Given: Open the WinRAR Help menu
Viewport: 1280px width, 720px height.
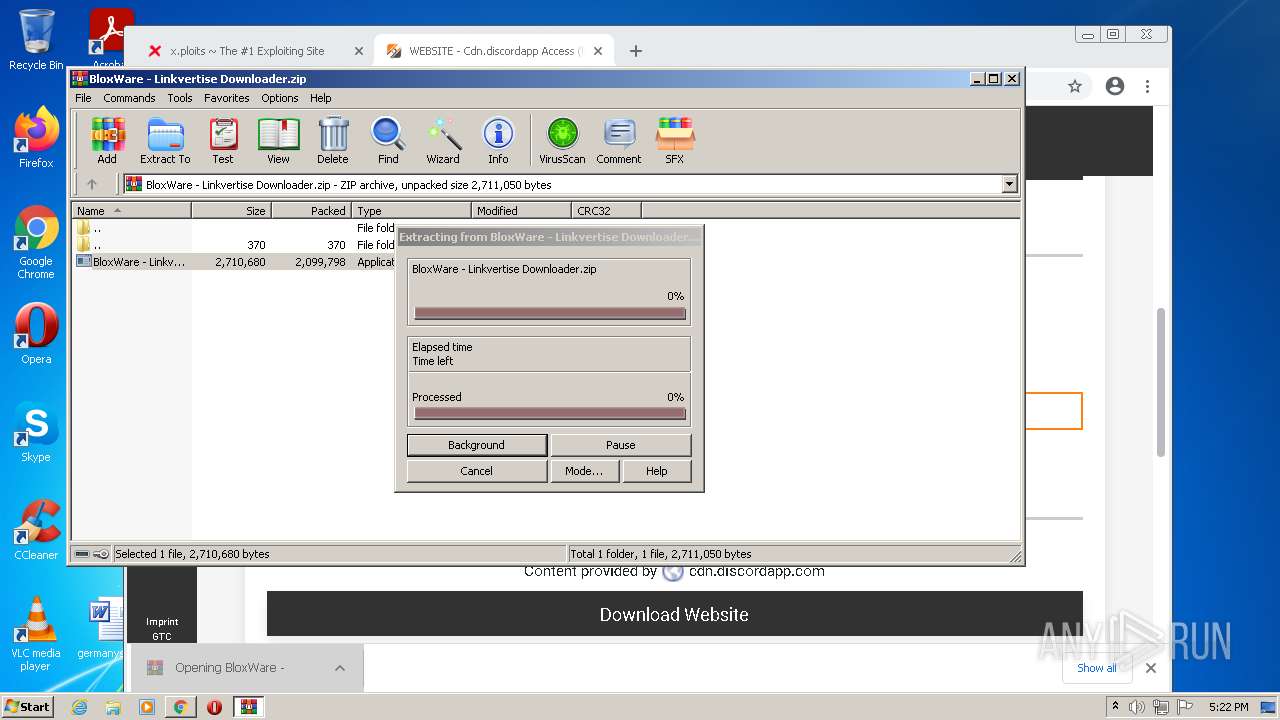Looking at the screenshot, I should 320,98.
